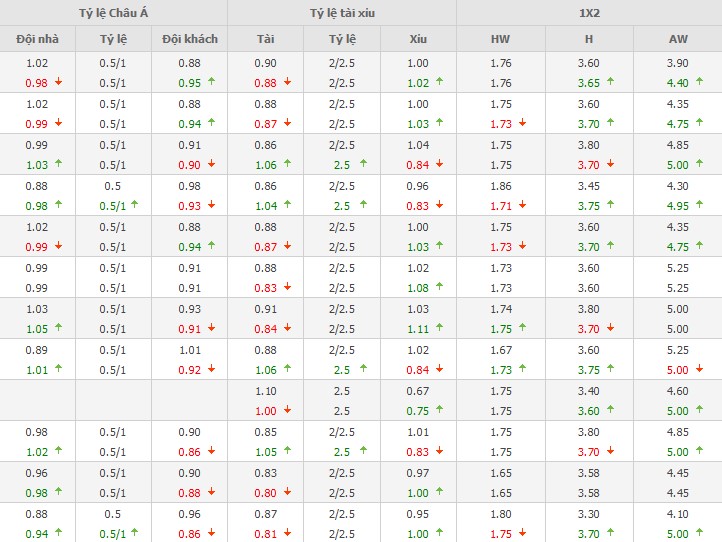Click red down arrow next to 0.80
722x542 pixels.
(x=287, y=493)
